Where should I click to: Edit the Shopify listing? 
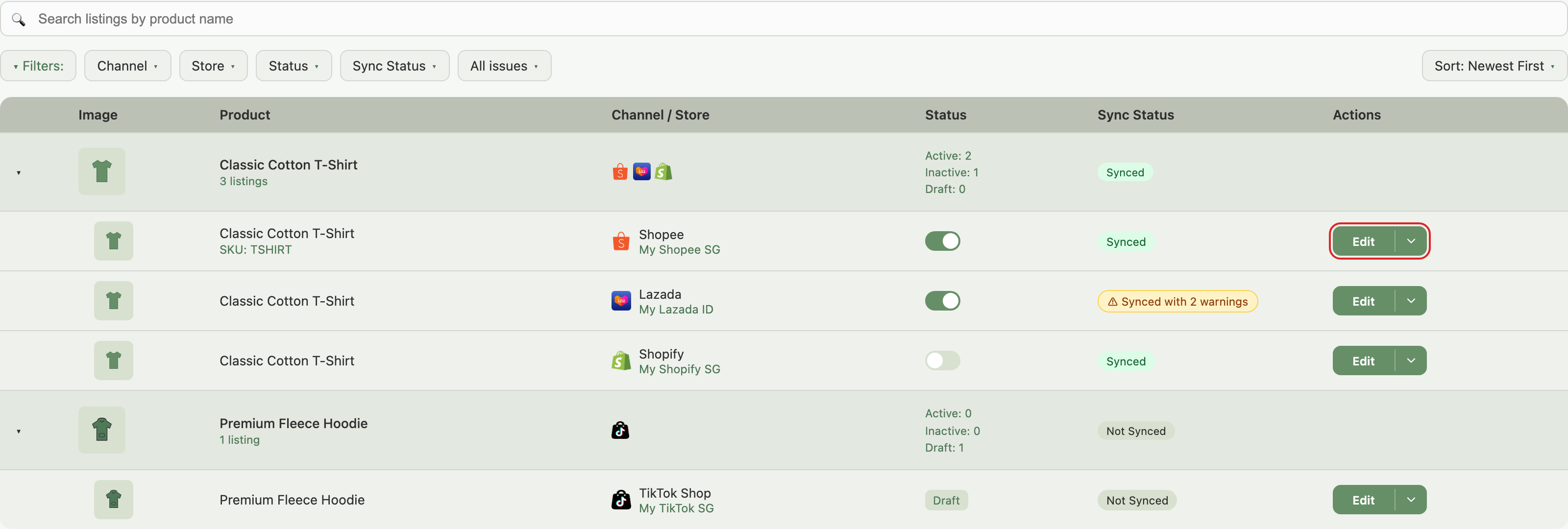1364,361
